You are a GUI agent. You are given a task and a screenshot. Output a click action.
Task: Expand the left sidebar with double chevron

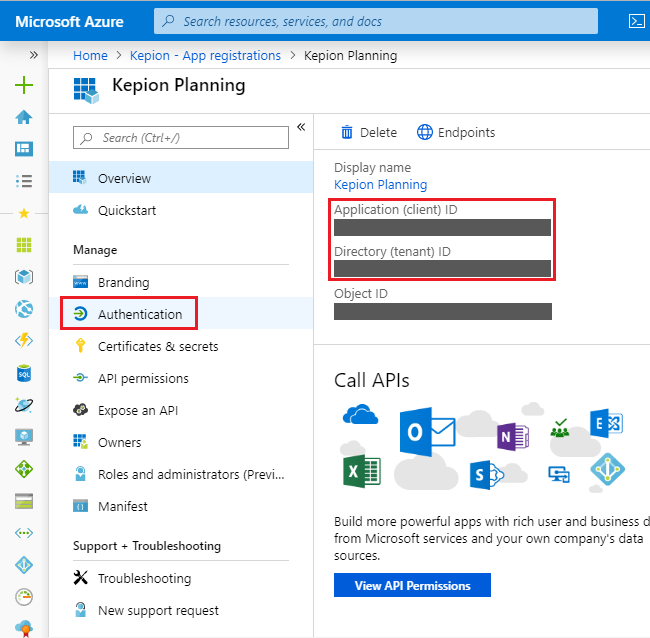click(x=34, y=55)
